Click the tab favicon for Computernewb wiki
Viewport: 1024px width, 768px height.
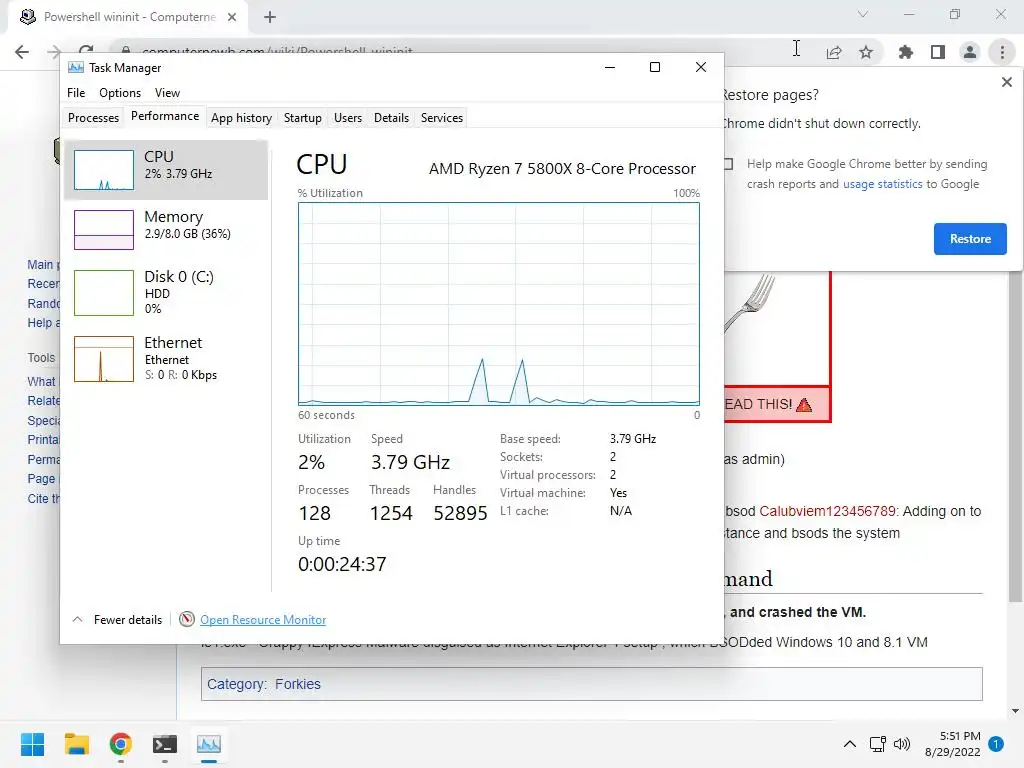[x=28, y=16]
